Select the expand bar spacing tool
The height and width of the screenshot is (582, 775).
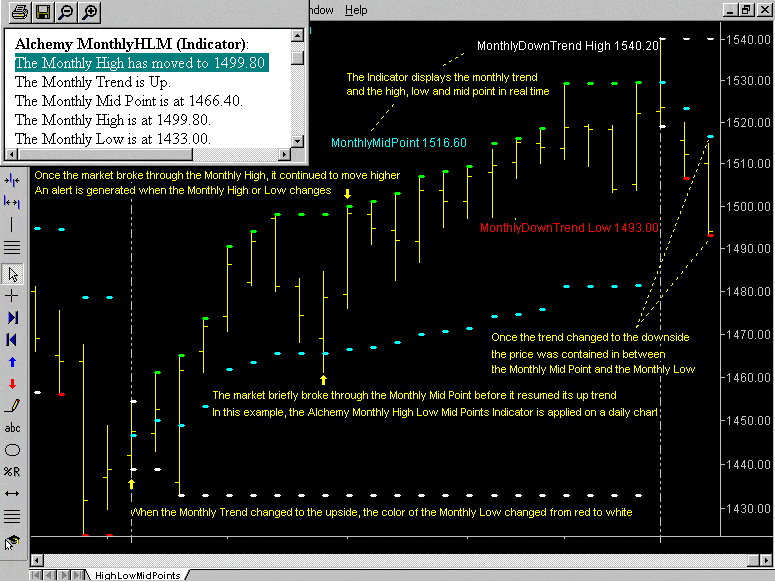[12, 202]
